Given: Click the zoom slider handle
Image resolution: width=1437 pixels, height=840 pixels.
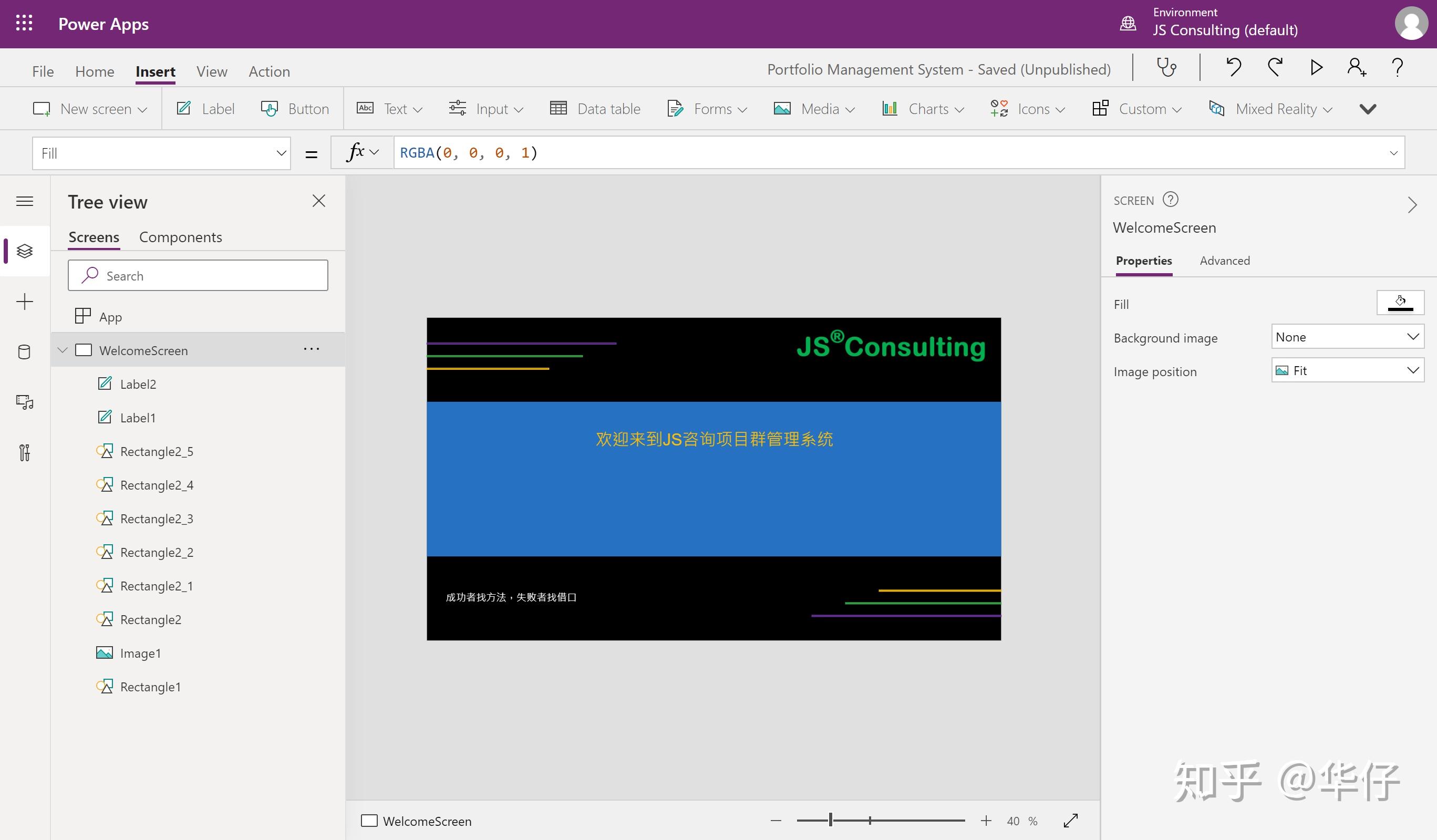Looking at the screenshot, I should pos(831,820).
